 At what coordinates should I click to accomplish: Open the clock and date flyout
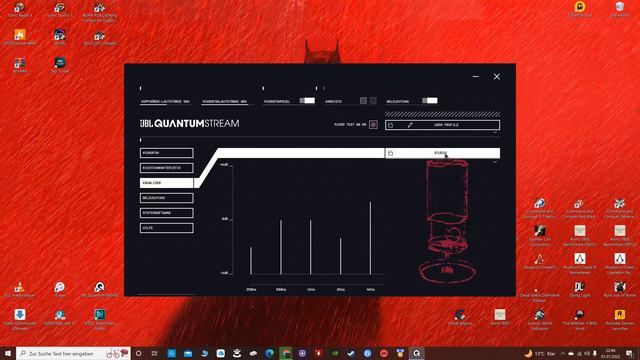coord(611,353)
